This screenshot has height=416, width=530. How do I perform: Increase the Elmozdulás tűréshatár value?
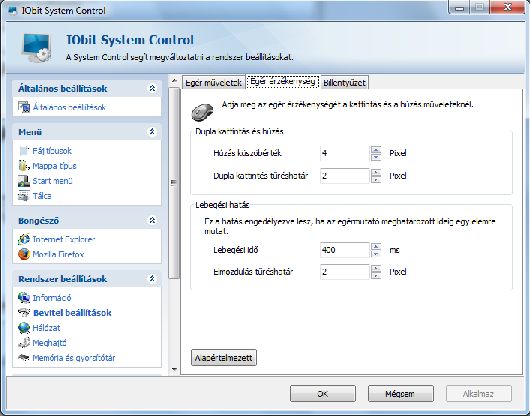tap(376, 268)
